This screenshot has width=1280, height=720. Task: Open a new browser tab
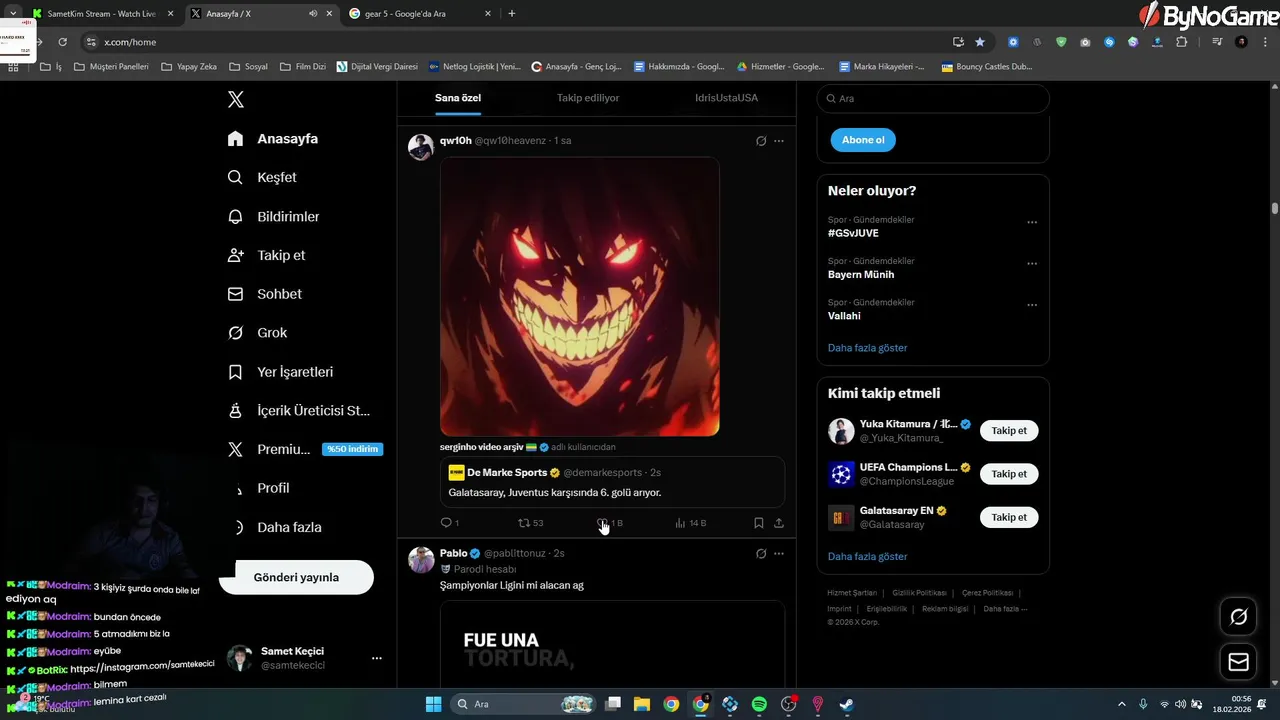pyautogui.click(x=512, y=14)
